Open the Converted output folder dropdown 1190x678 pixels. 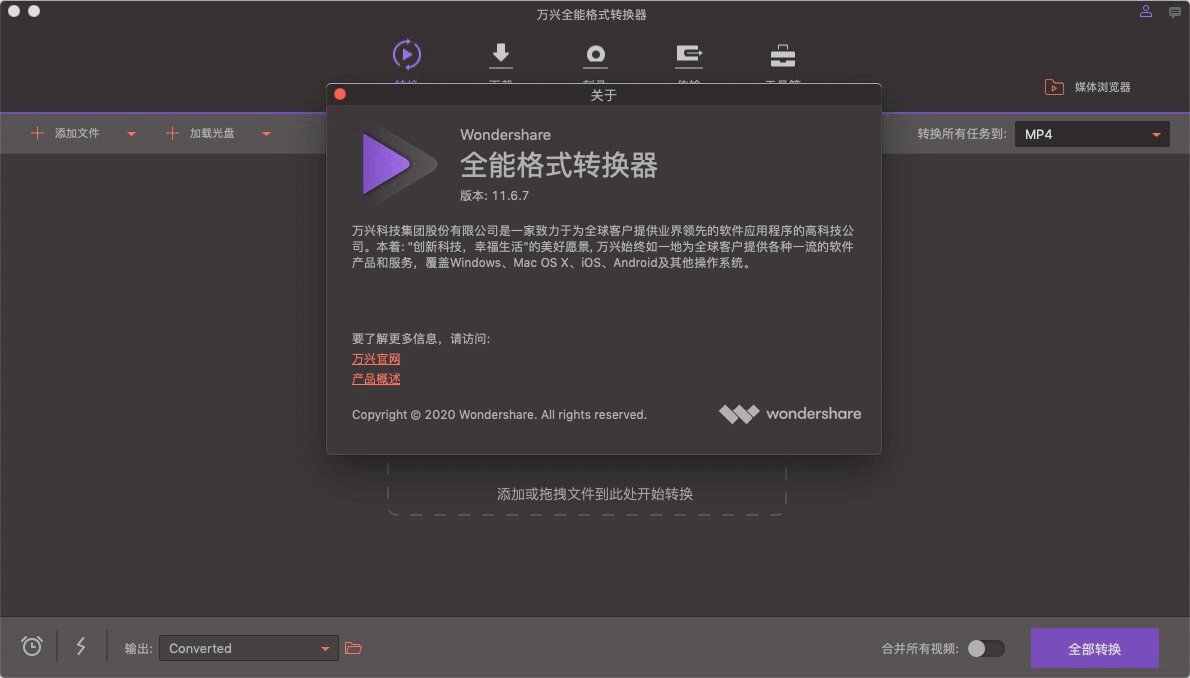[248, 648]
